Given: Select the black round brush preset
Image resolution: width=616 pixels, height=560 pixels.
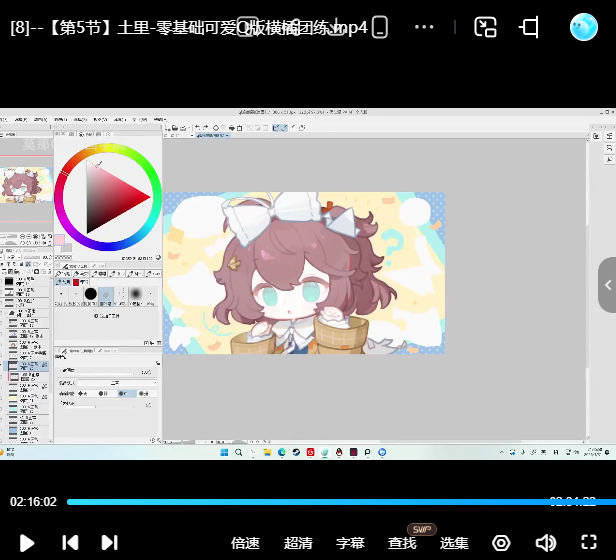Looking at the screenshot, I should (x=90, y=294).
